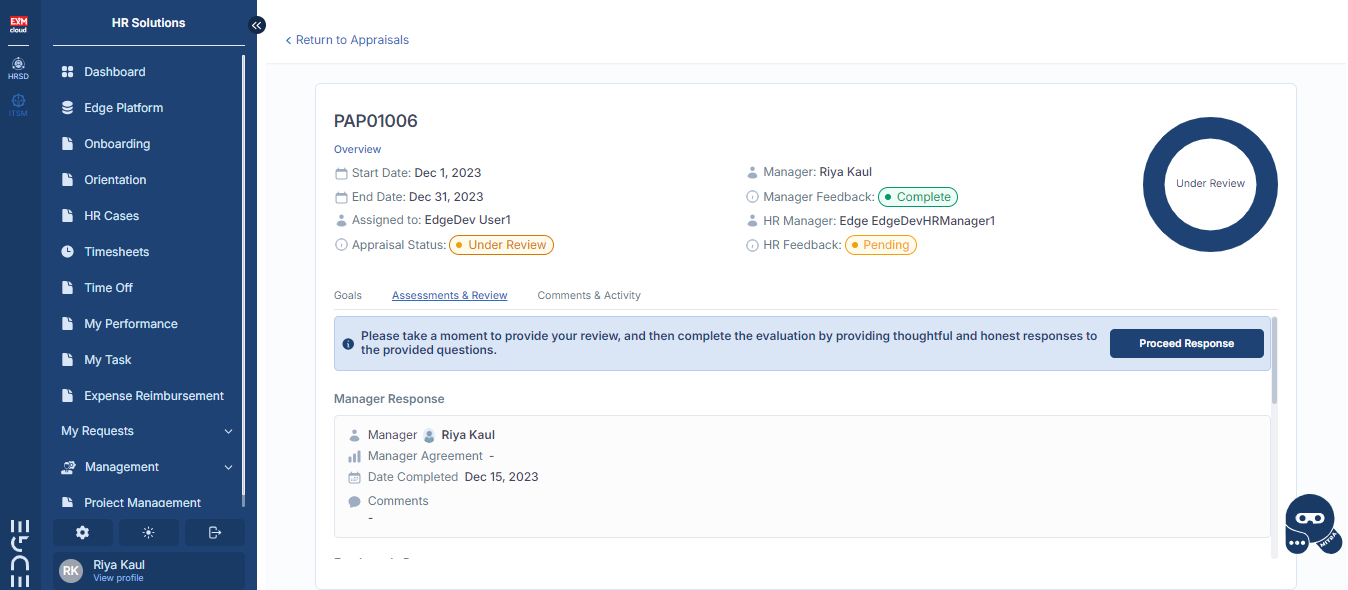
Task: Click the Orientation document icon
Action: [67, 180]
